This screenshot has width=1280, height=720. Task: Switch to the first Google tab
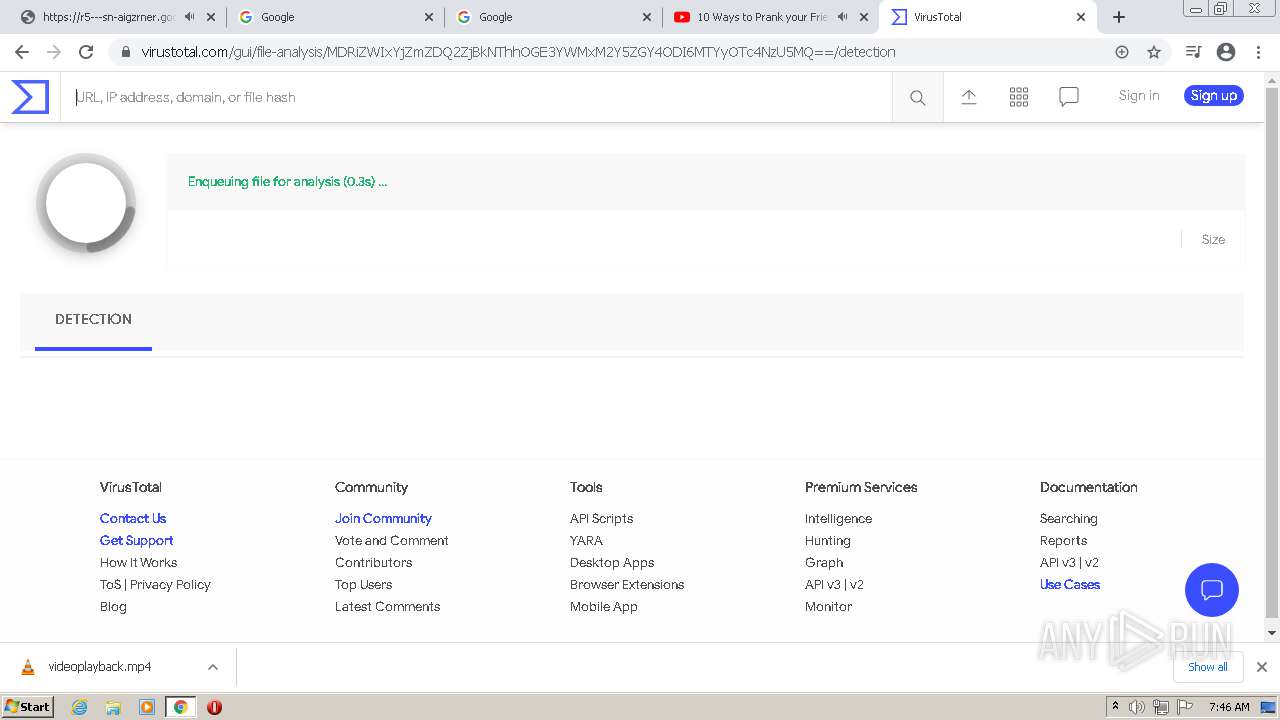335,17
